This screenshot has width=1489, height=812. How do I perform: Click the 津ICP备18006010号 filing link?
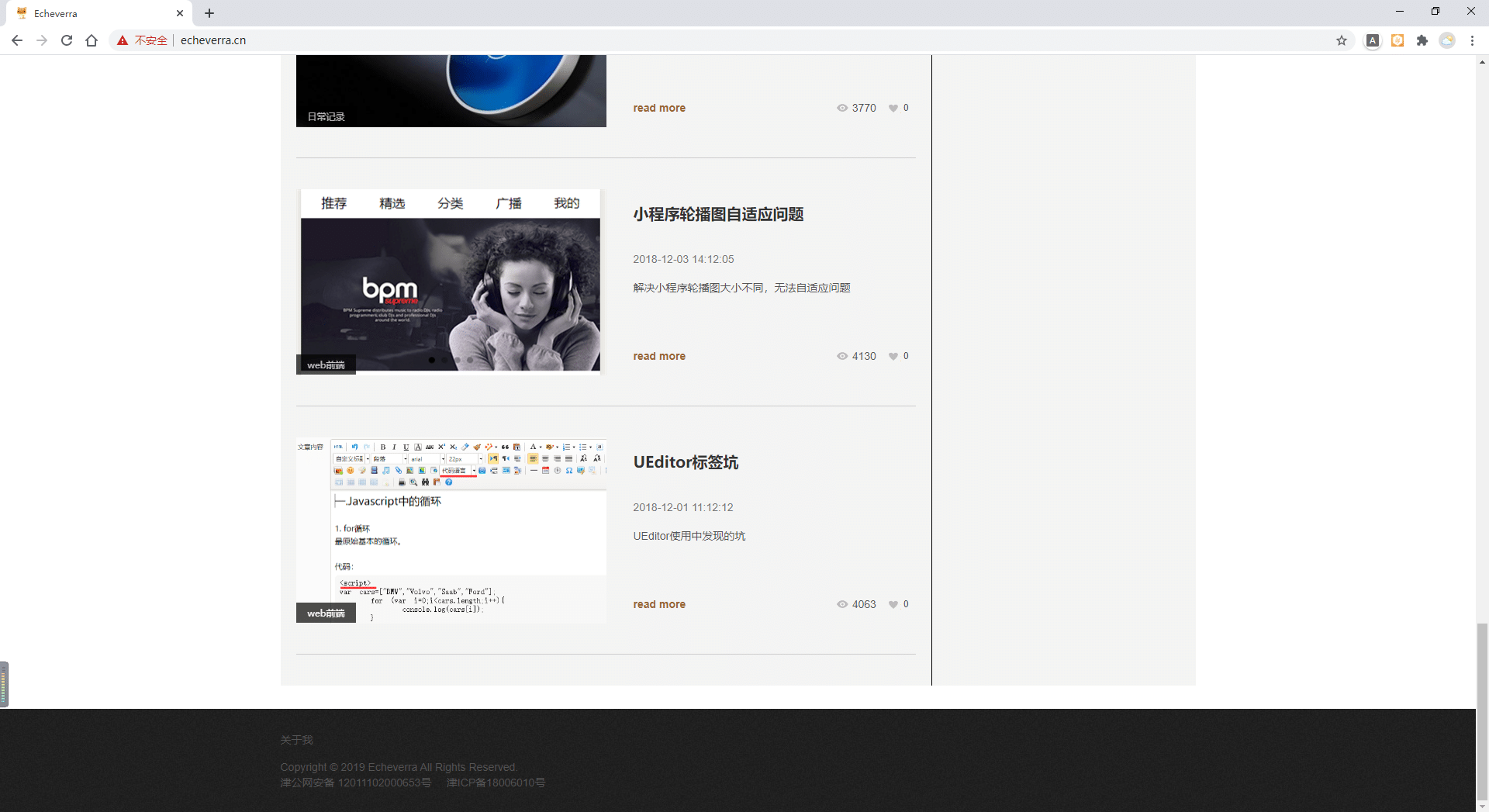click(x=496, y=783)
